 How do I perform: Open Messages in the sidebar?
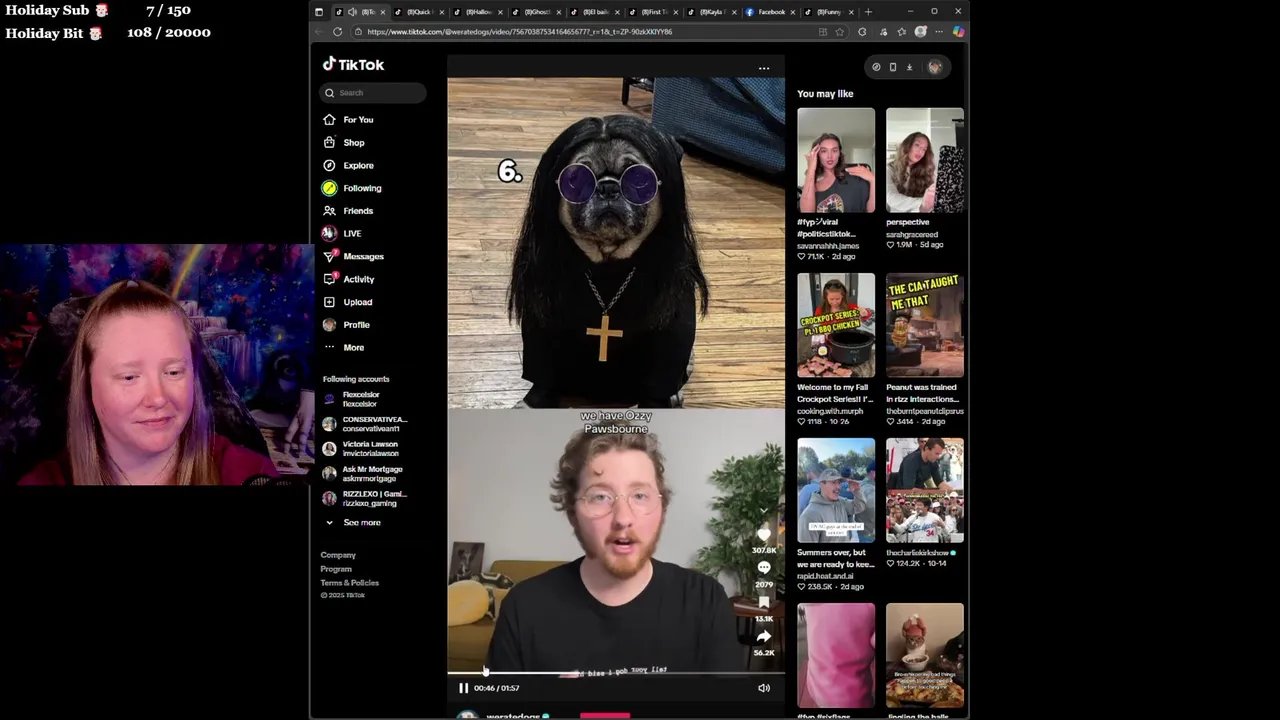[353, 257]
